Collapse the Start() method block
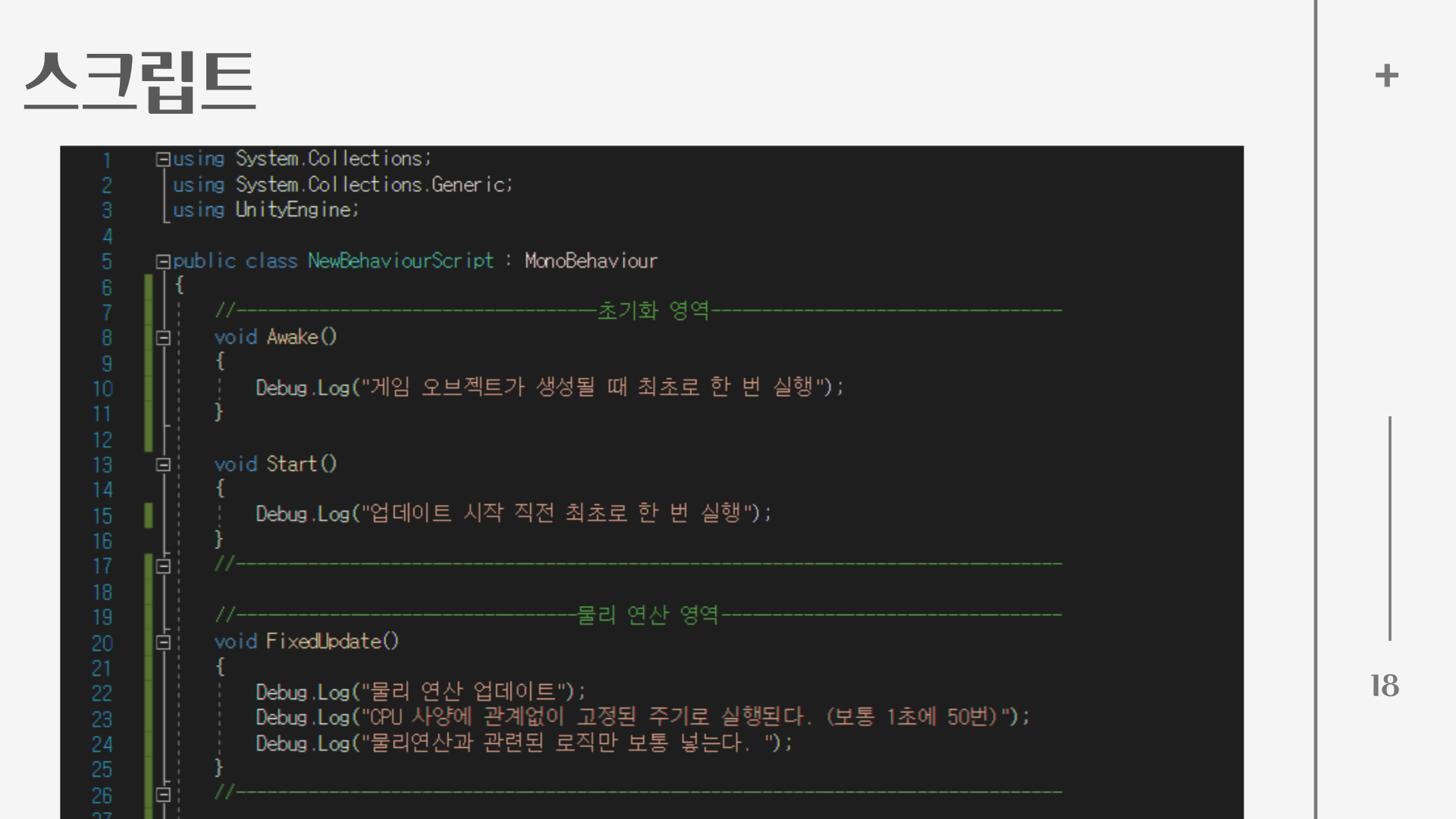The height and width of the screenshot is (819, 1456). tap(163, 464)
